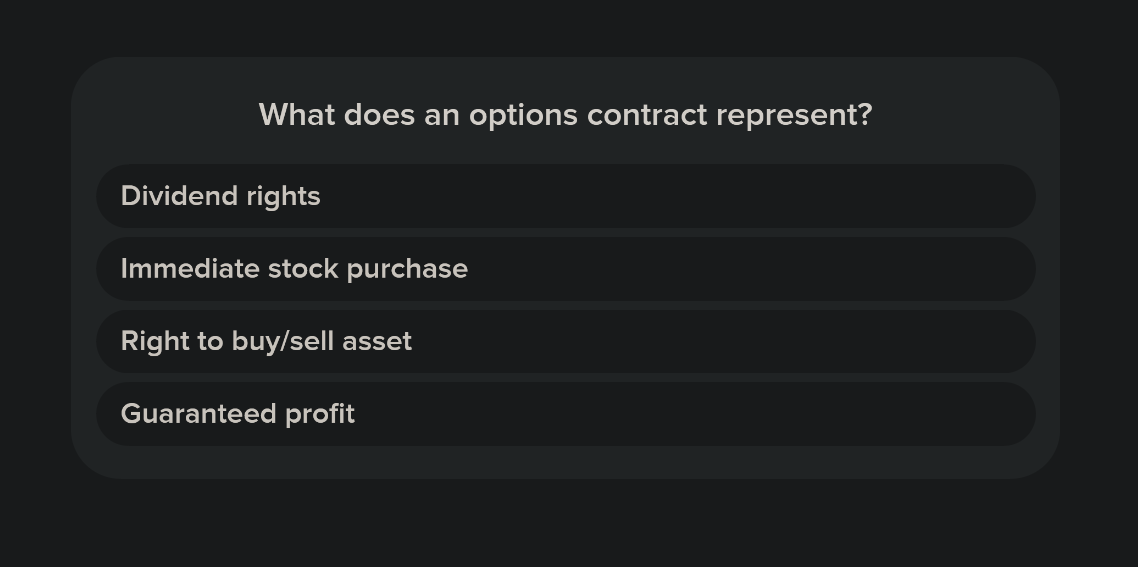This screenshot has width=1138, height=567.
Task: Click the word 'profit' in fourth answer
Action: (319, 415)
